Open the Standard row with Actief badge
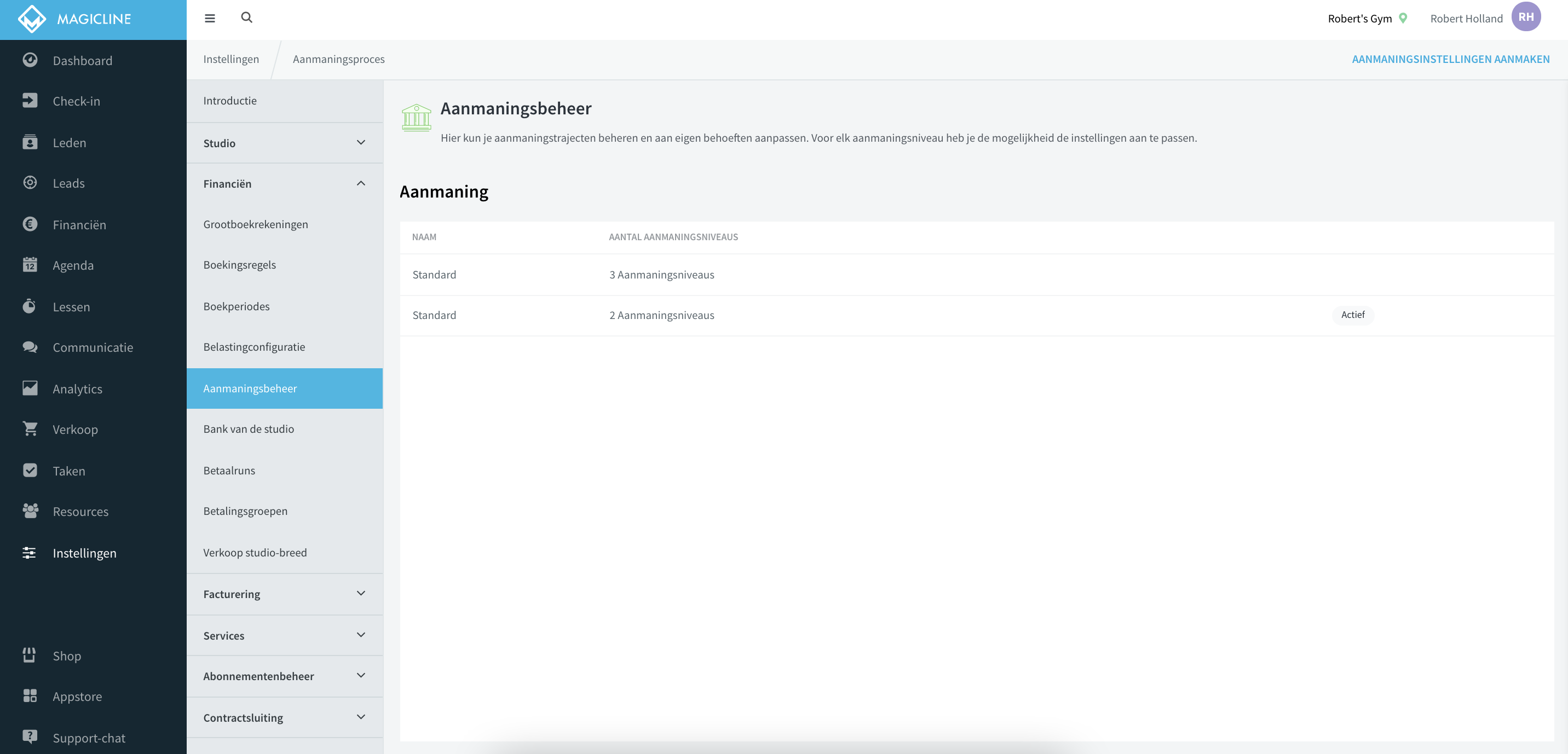 (976, 315)
